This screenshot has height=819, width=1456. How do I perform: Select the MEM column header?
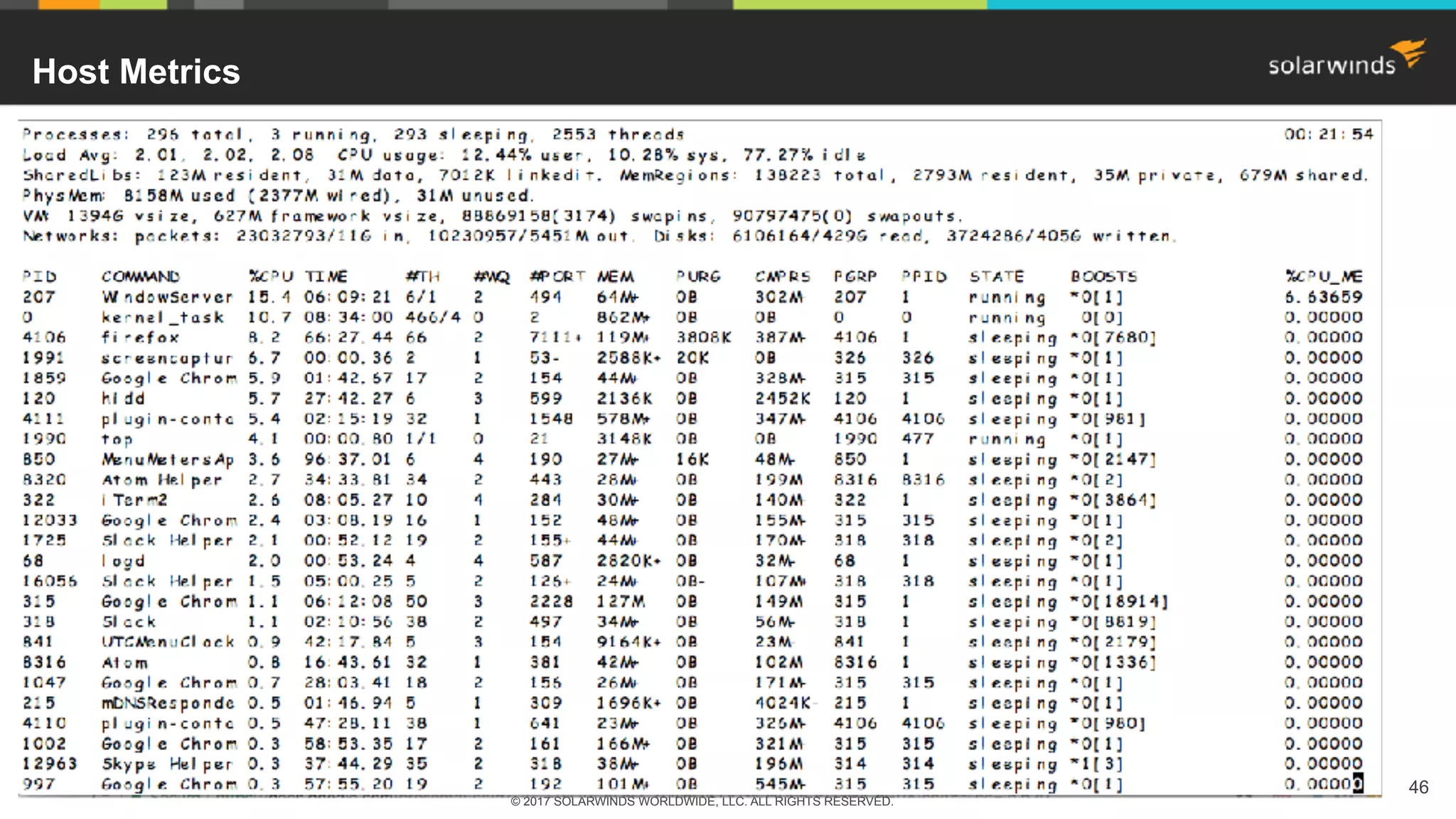point(616,277)
